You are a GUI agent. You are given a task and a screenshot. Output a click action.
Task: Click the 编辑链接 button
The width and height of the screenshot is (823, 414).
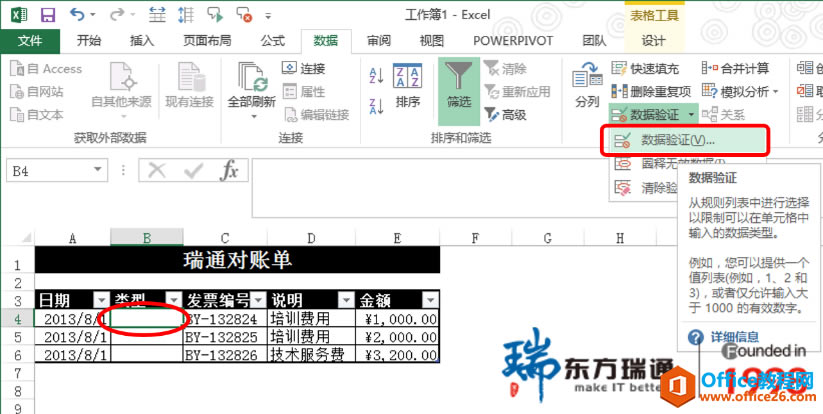[x=316, y=114]
